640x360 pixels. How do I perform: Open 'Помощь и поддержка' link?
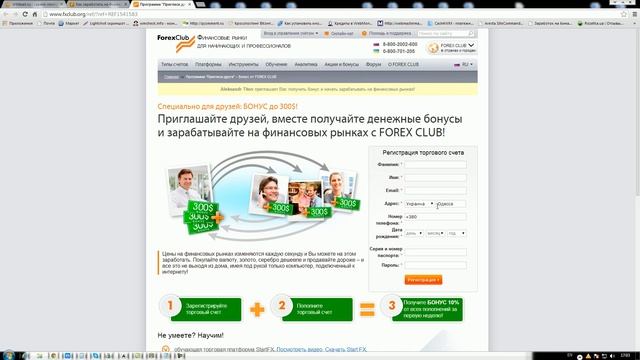pyautogui.click(x=386, y=33)
